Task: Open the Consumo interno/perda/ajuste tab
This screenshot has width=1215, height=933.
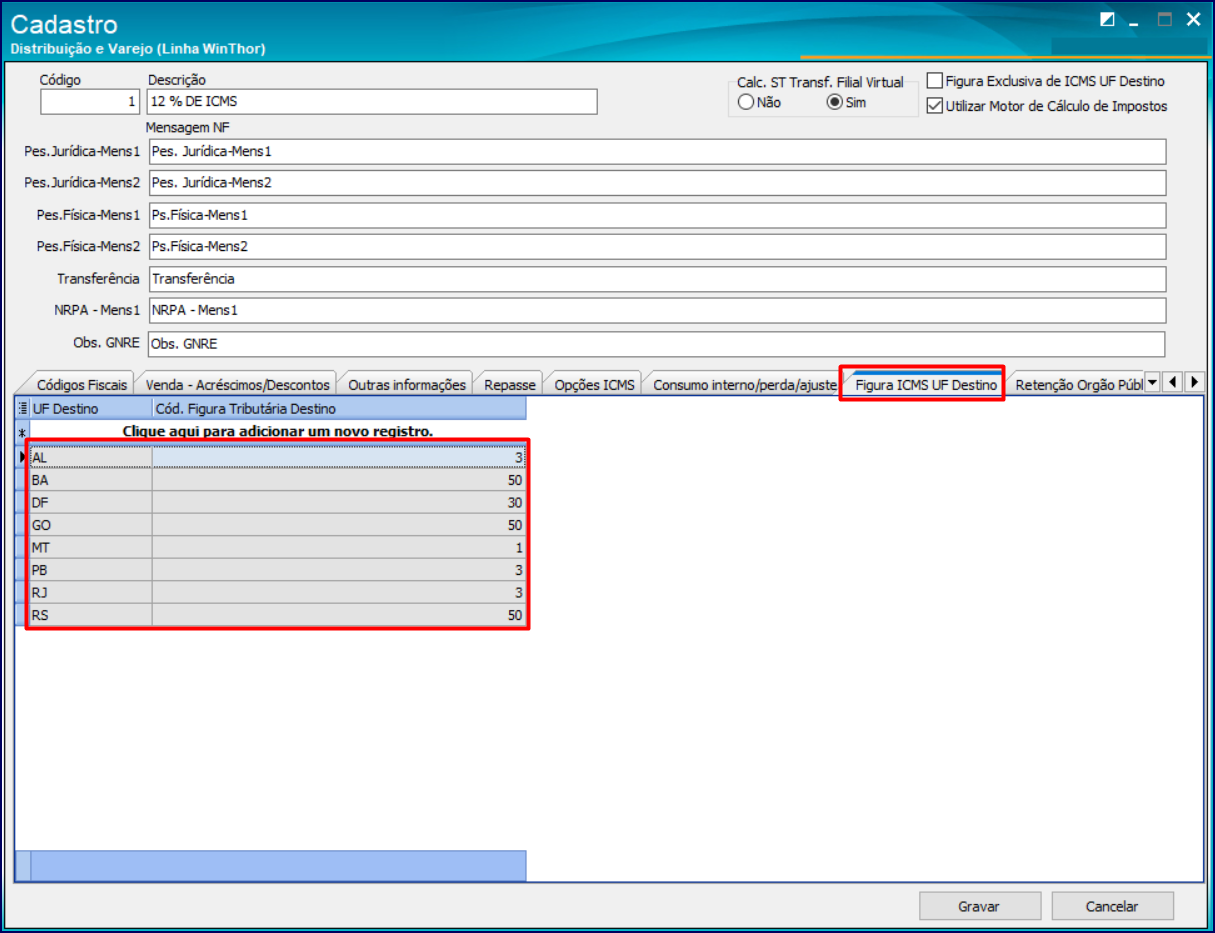Action: 744,384
